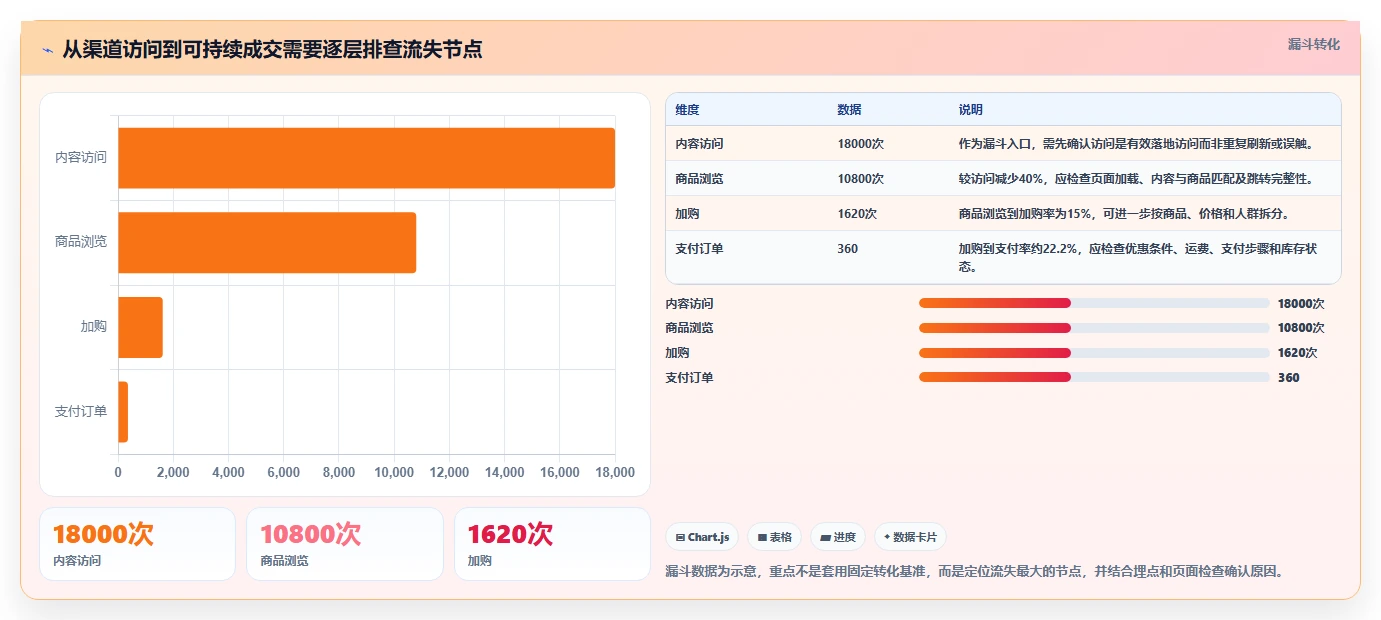Screen dimensions: 1381x620
Task: Click the 数据 column header
Action: 849,110
